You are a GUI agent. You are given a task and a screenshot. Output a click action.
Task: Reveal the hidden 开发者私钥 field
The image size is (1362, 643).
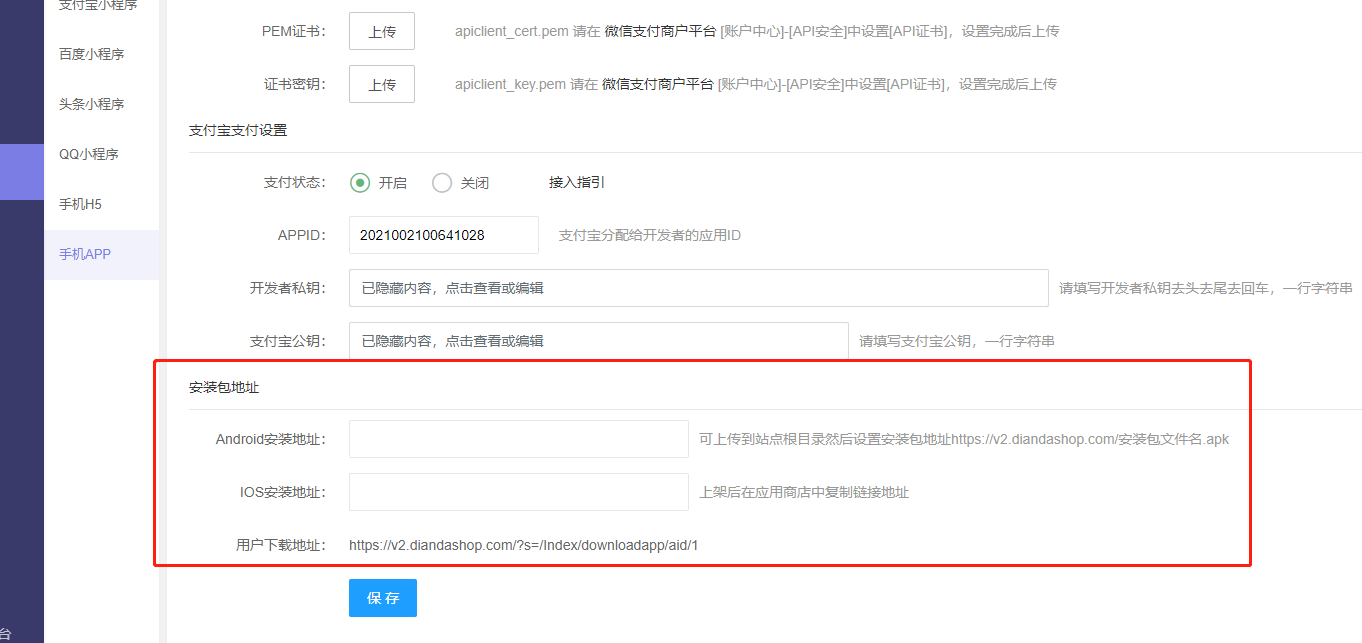tap(698, 288)
